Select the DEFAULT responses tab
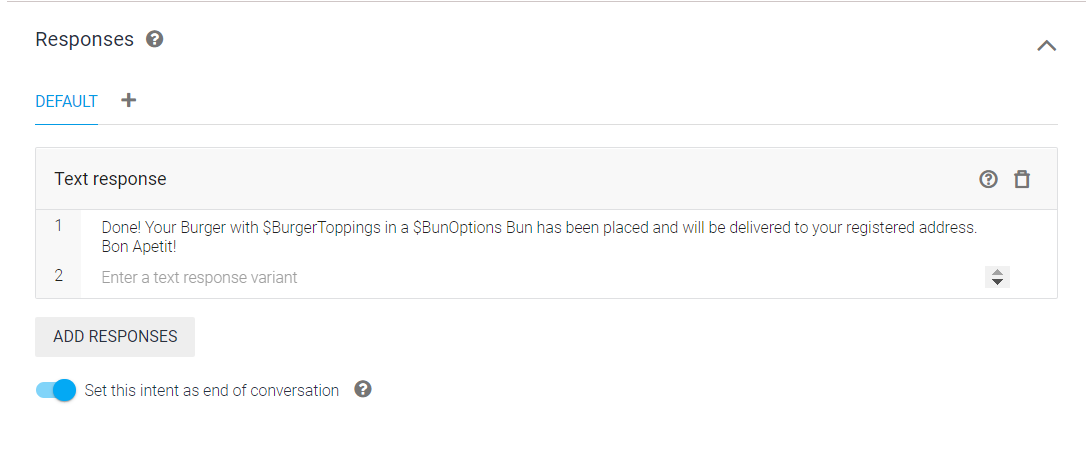This screenshot has width=1091, height=457. [x=66, y=102]
